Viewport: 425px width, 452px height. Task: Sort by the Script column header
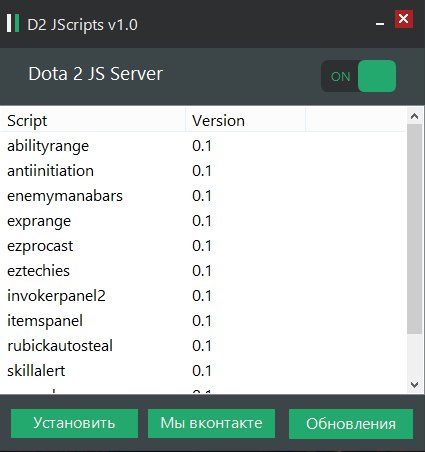[x=93, y=120]
